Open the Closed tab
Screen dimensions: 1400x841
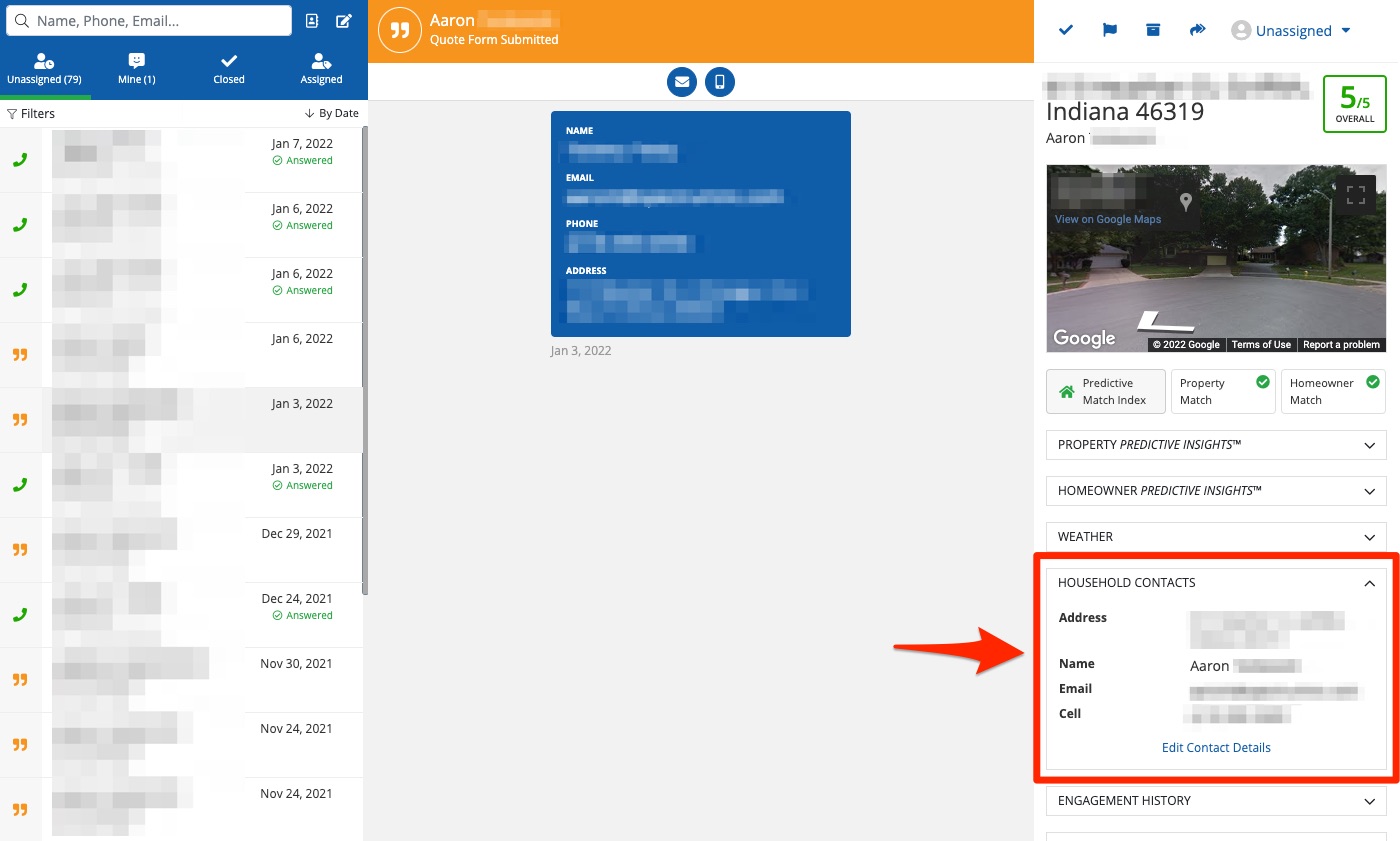point(229,69)
